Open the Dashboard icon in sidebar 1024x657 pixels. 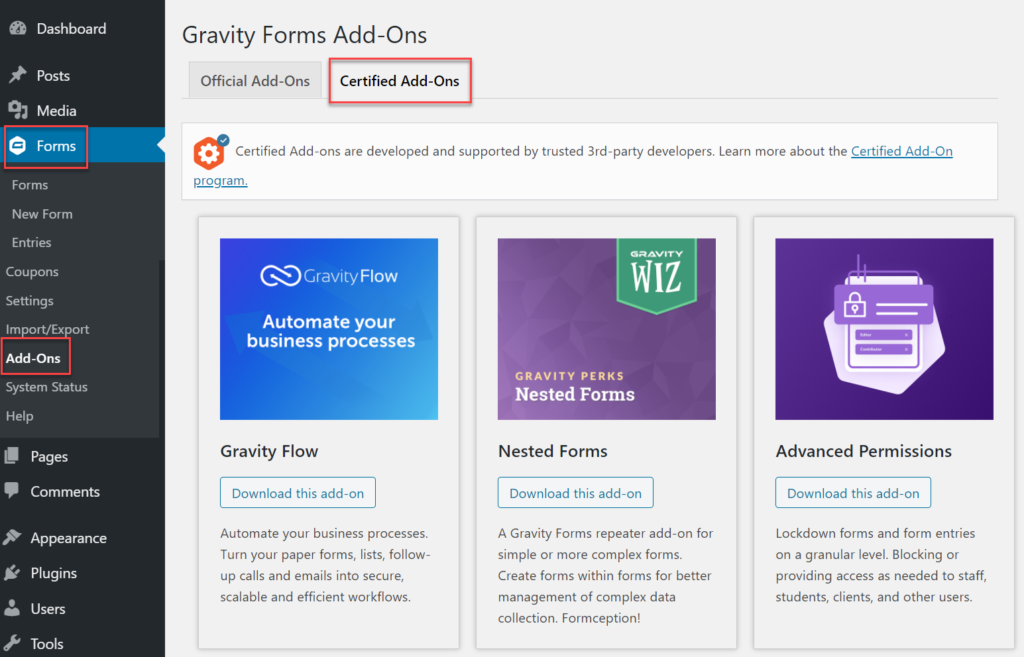[x=17, y=27]
